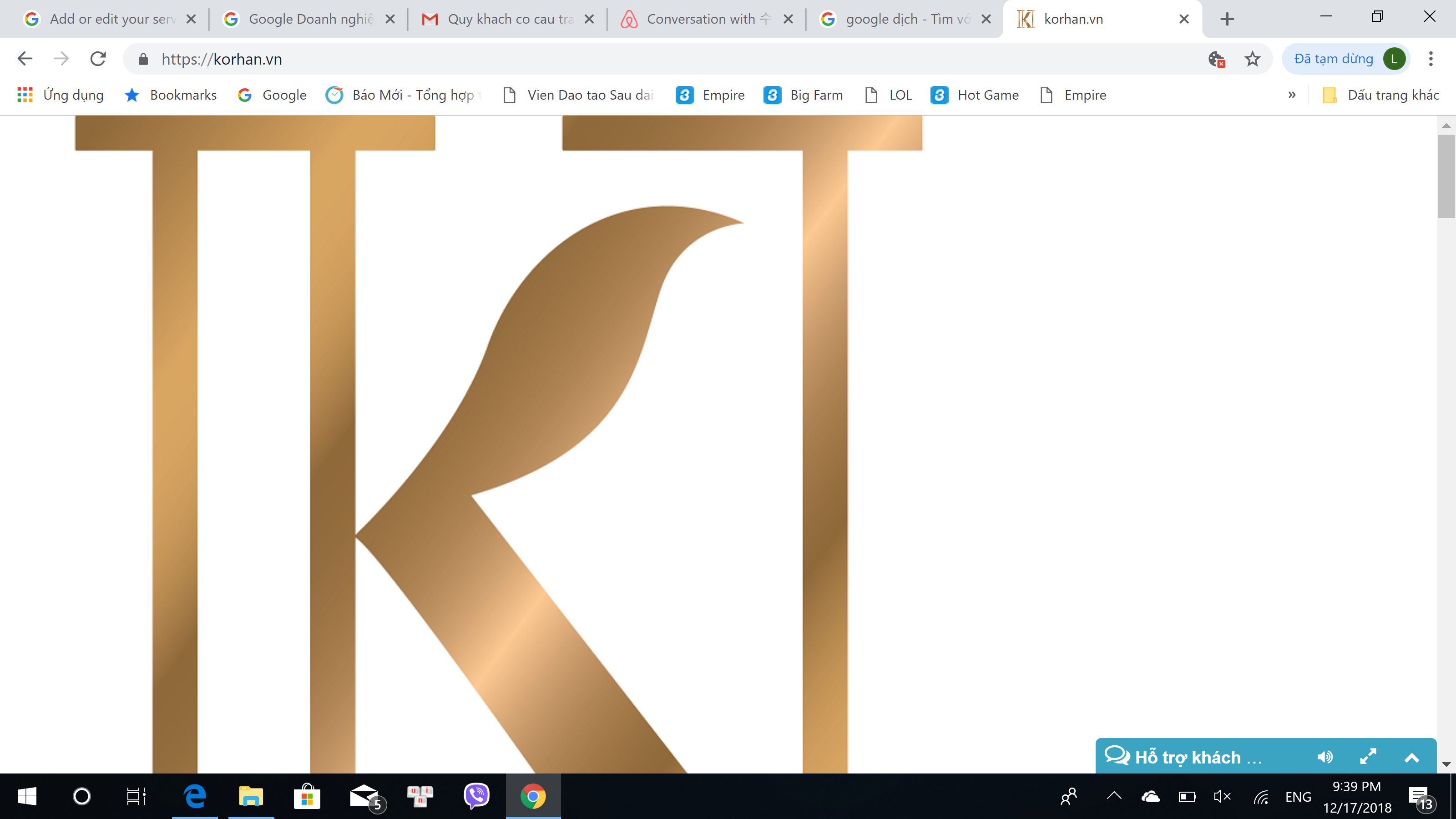
Task: Close the 'google dịch' tab
Action: click(986, 19)
